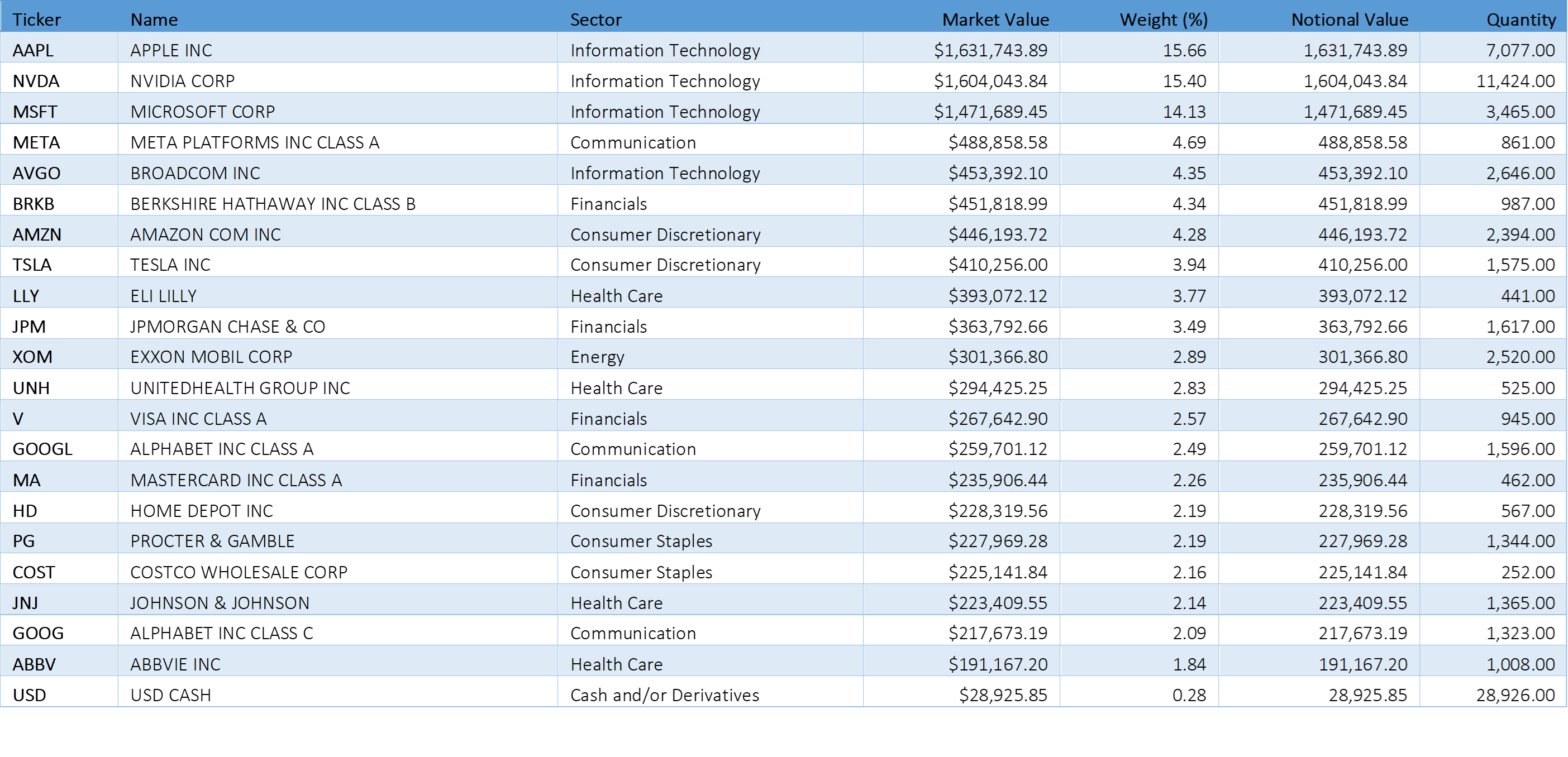Select the PG ticker cell
Image resolution: width=1568 pixels, height=757 pixels.
[x=23, y=541]
